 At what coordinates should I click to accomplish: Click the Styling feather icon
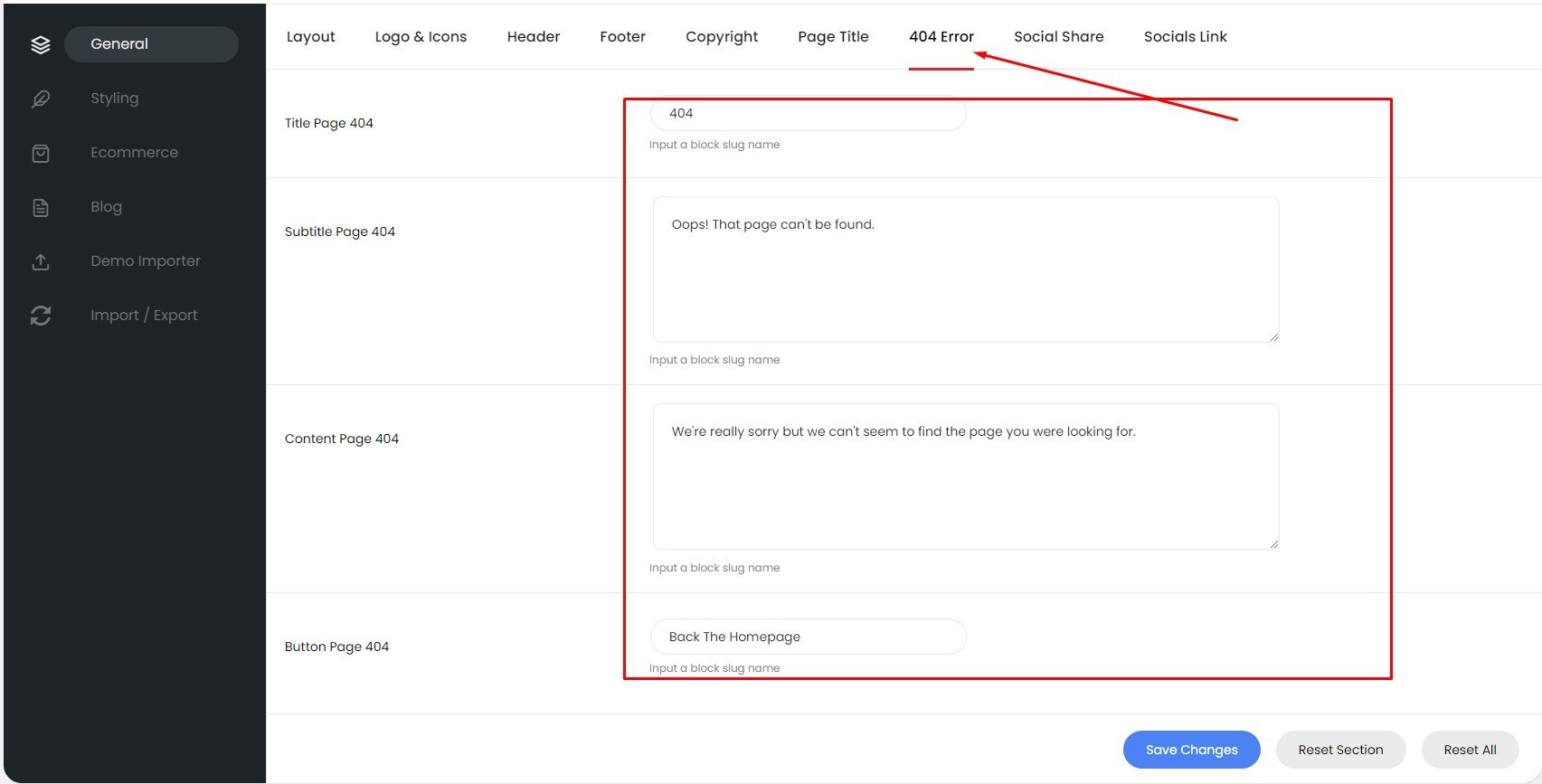[41, 99]
